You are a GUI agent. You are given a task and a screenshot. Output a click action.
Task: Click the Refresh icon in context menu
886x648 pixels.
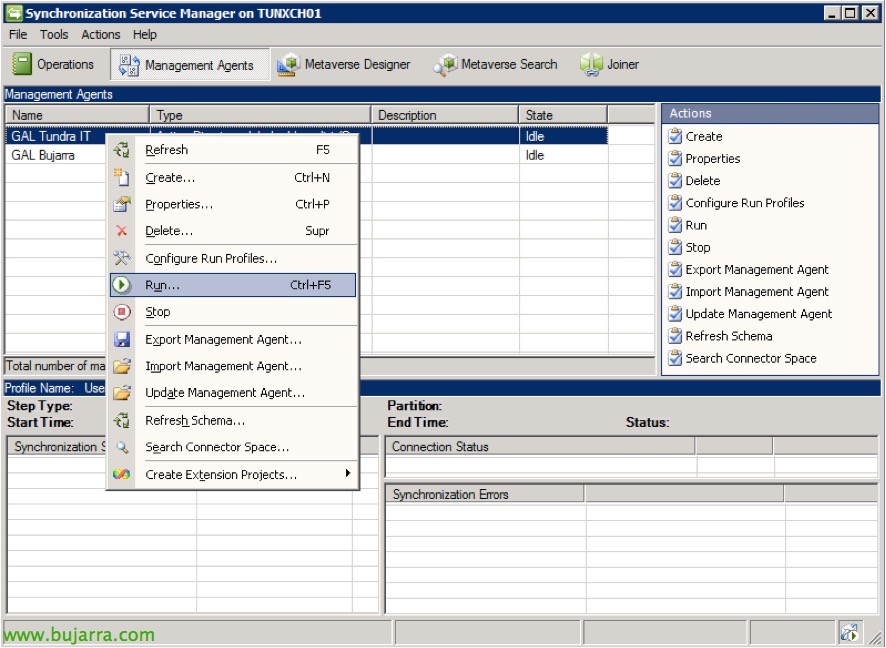click(121, 150)
